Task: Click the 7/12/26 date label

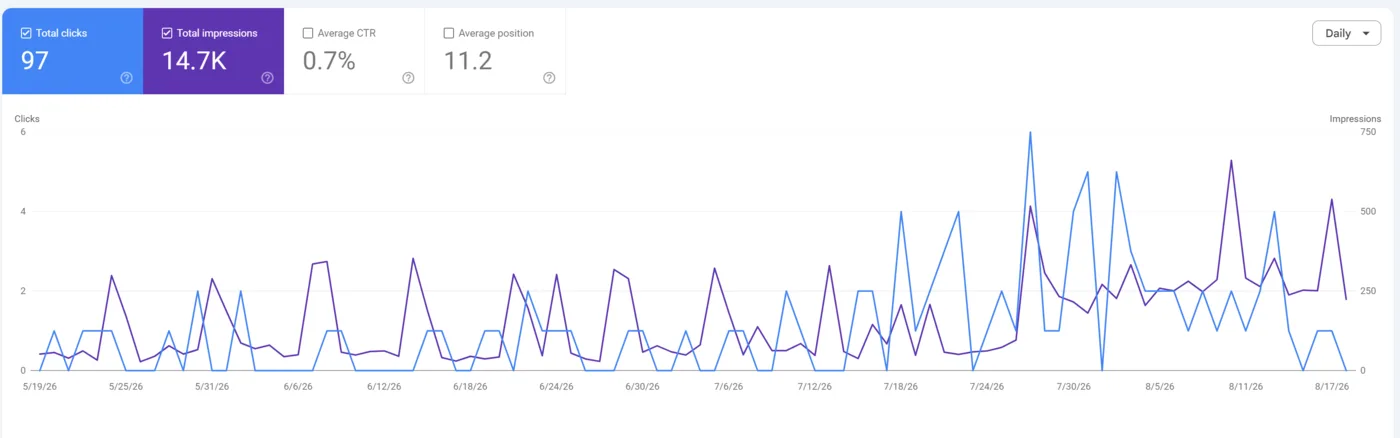Action: (x=815, y=386)
